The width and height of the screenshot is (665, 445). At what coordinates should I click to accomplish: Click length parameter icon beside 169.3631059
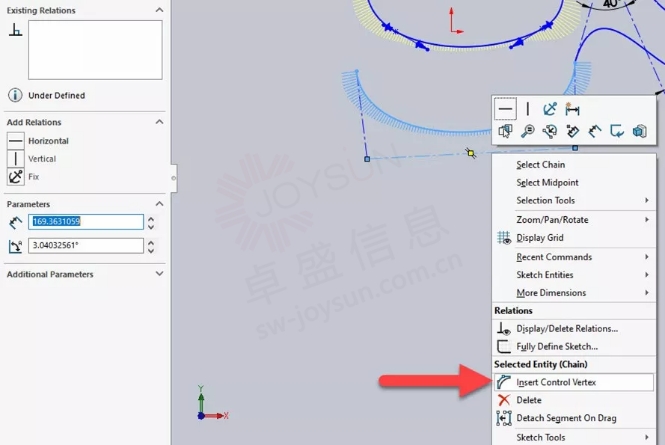[x=16, y=222]
